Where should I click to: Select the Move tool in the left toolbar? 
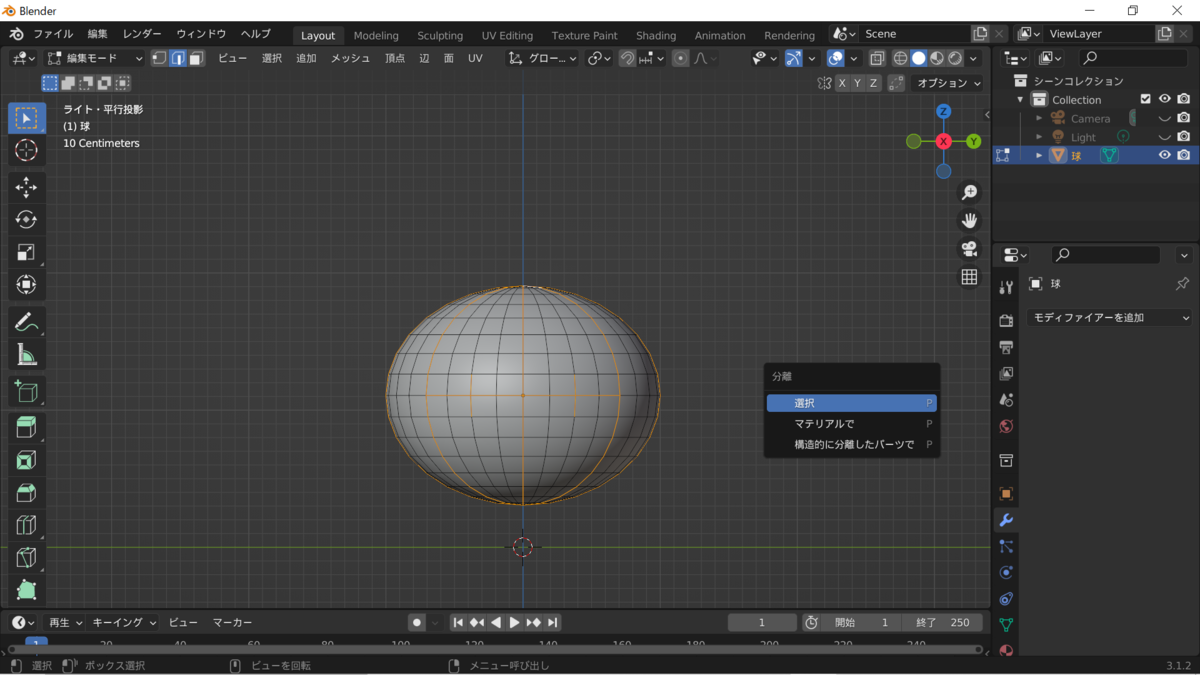27,187
